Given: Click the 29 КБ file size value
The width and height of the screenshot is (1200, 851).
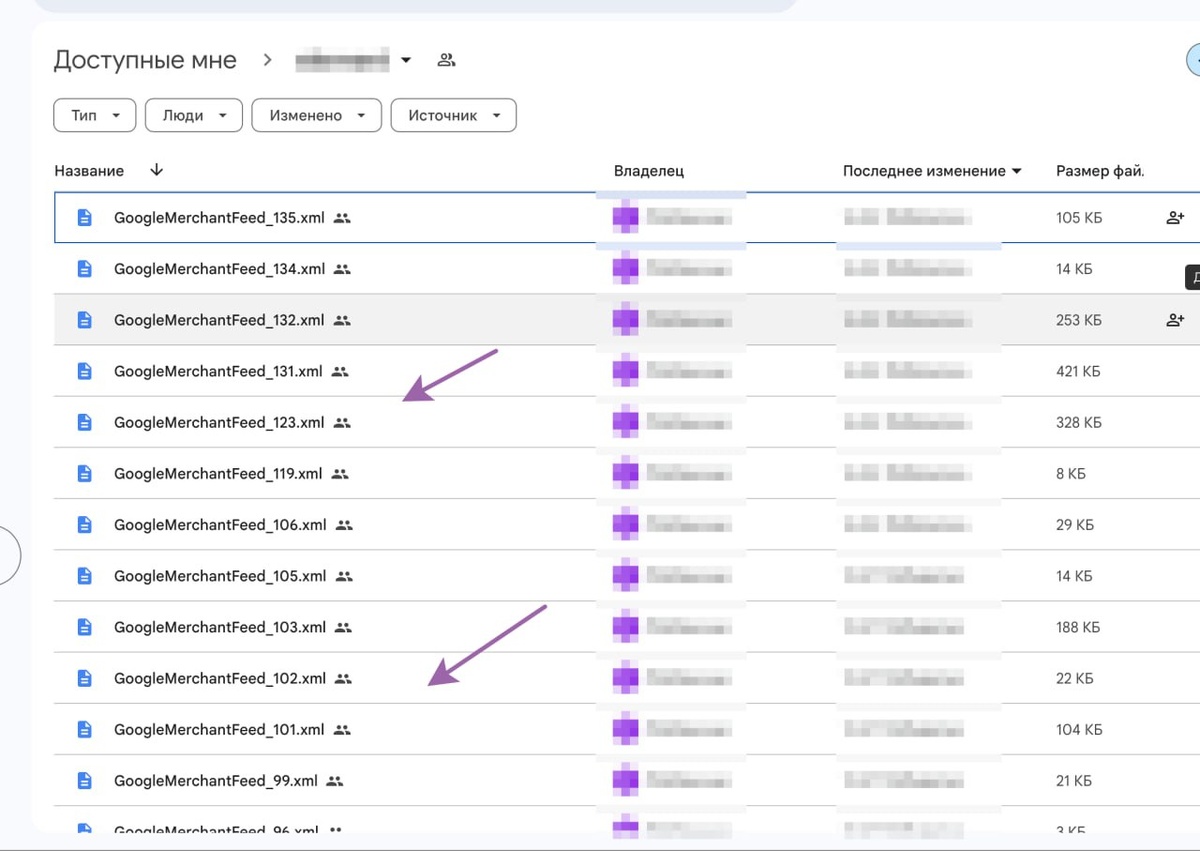Looking at the screenshot, I should [1075, 524].
